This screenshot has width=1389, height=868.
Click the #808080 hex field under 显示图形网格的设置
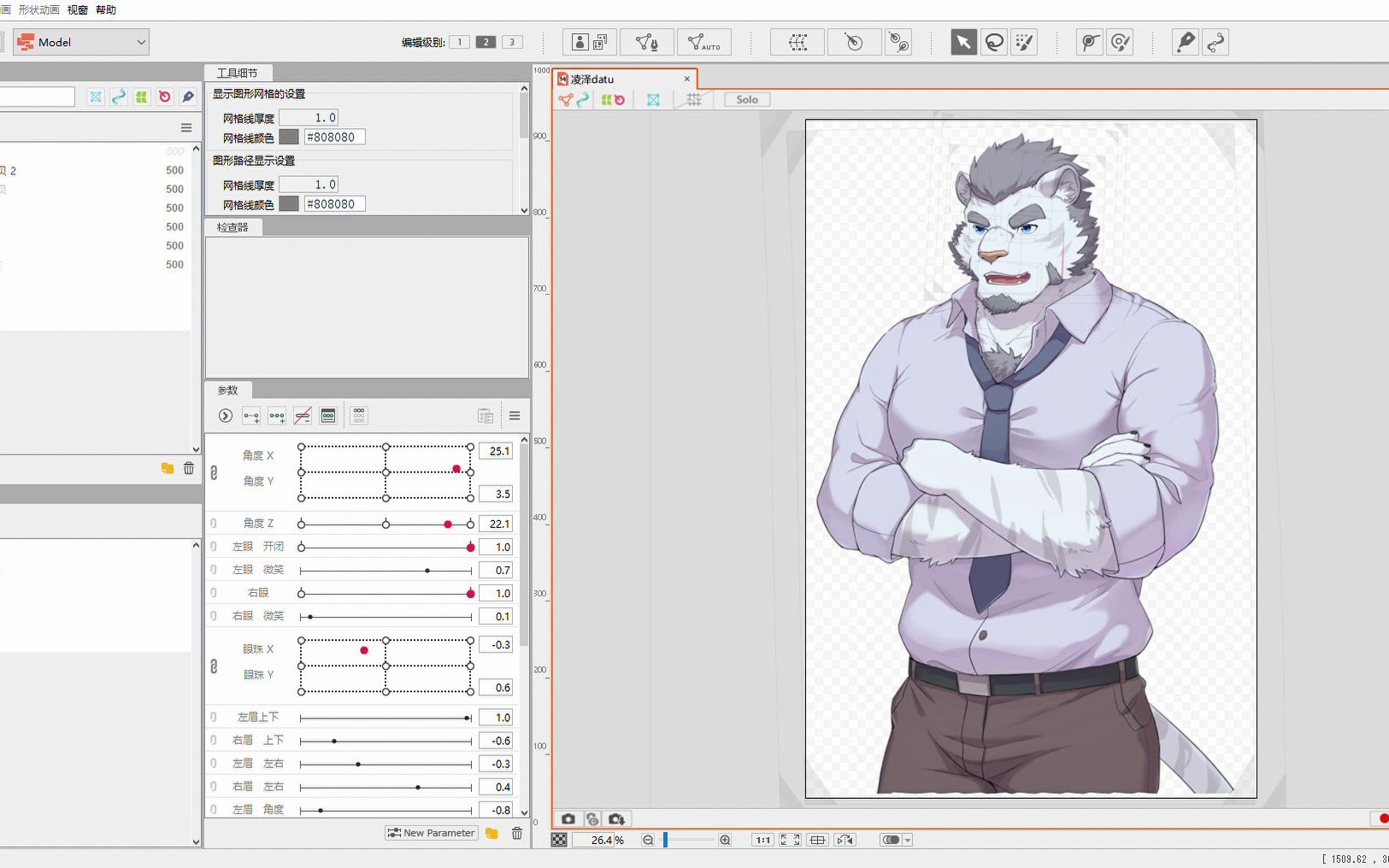[334, 137]
